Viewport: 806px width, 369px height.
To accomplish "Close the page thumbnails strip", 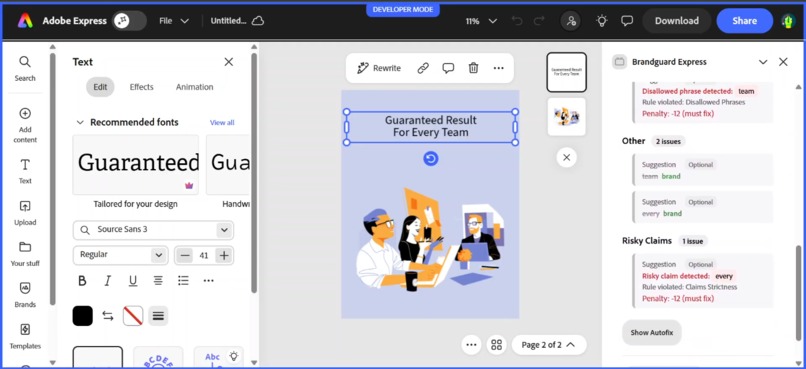I will tap(566, 157).
